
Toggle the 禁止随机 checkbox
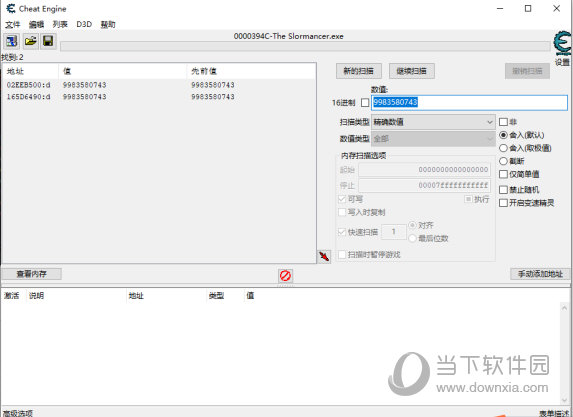click(x=503, y=190)
